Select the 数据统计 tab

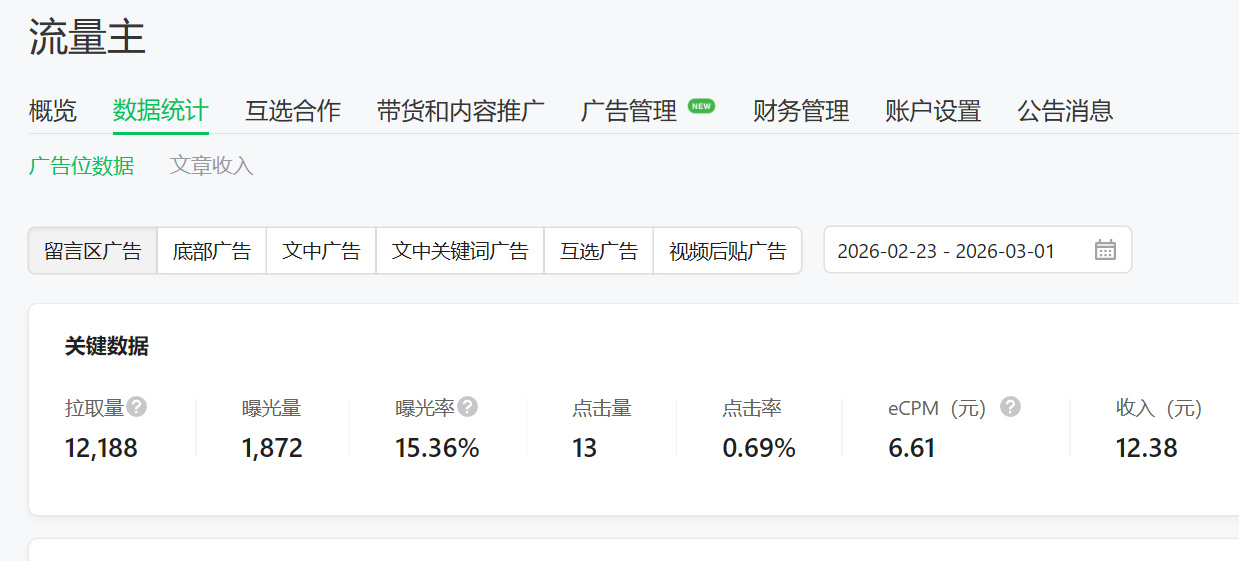[x=161, y=111]
